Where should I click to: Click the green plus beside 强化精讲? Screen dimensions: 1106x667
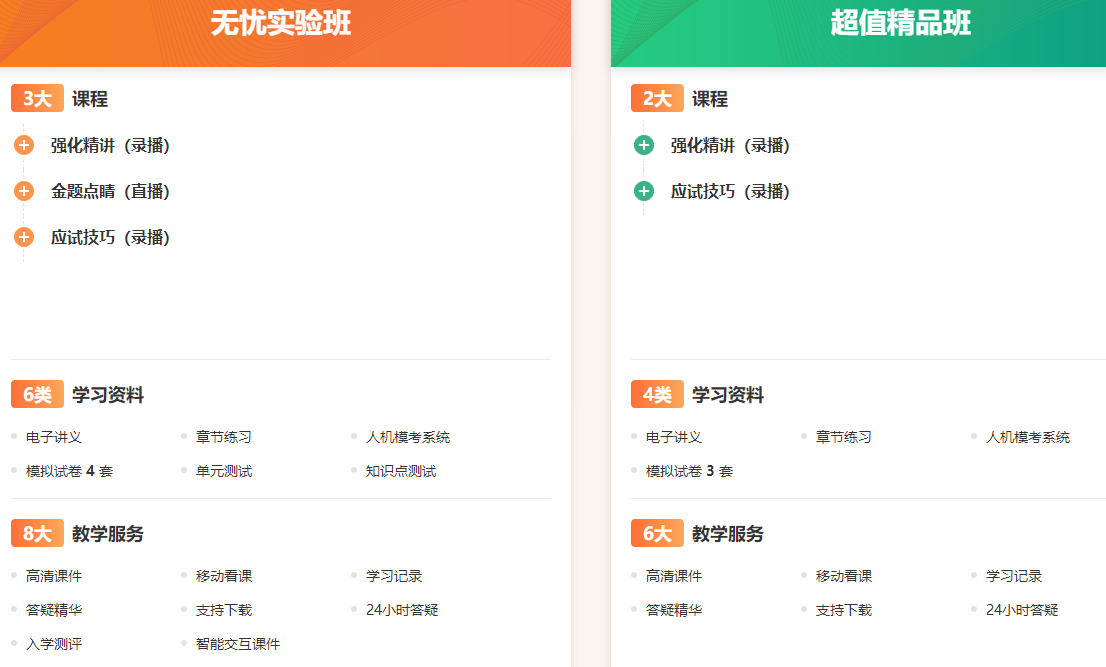pyautogui.click(x=642, y=145)
